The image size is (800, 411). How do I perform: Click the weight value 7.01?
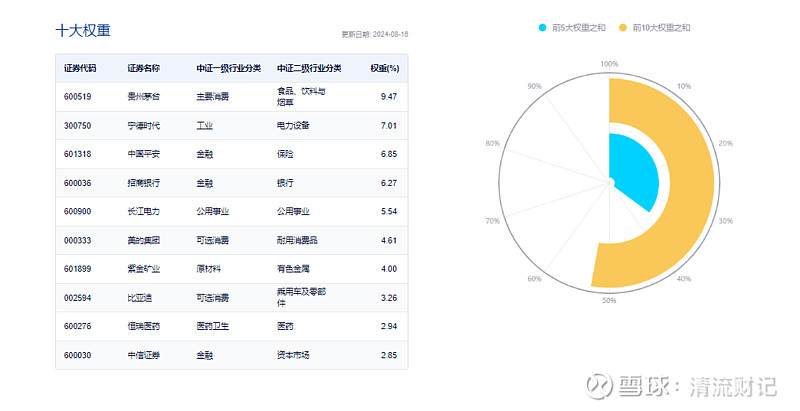point(389,126)
